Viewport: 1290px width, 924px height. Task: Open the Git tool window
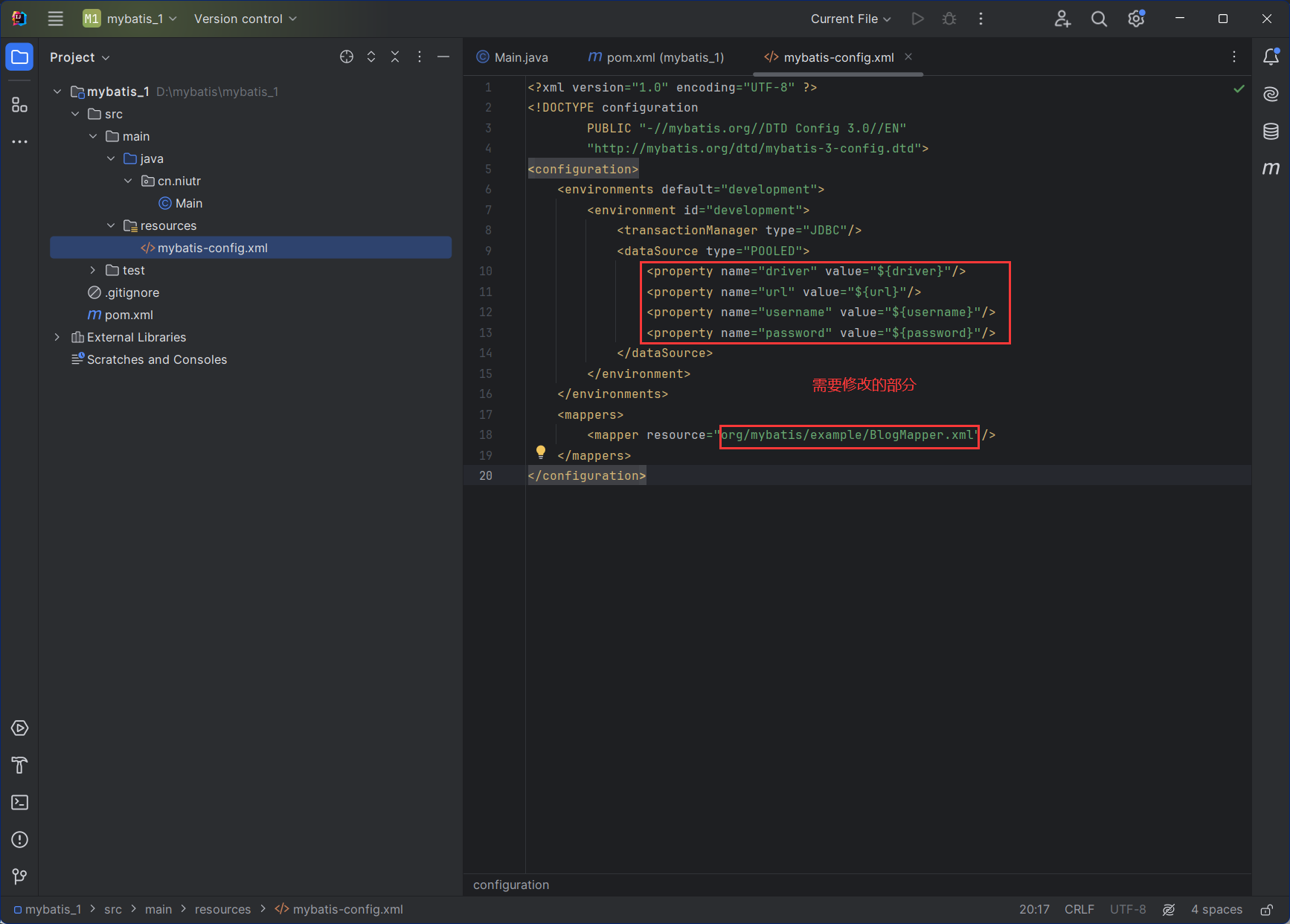[x=20, y=877]
